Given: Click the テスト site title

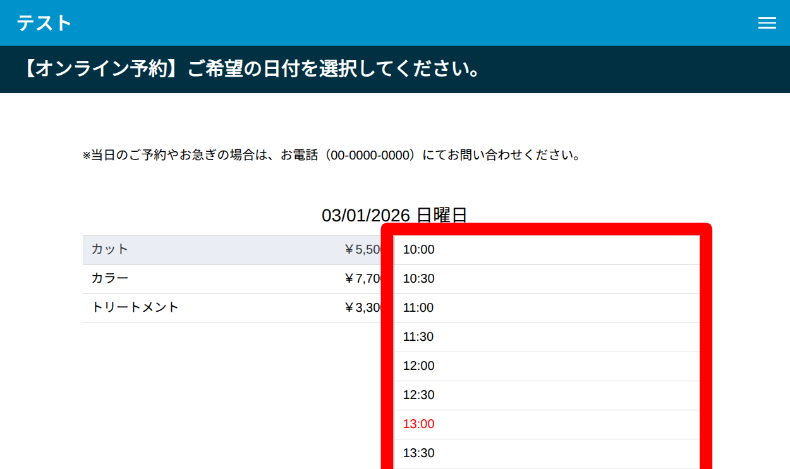Looking at the screenshot, I should tap(44, 23).
